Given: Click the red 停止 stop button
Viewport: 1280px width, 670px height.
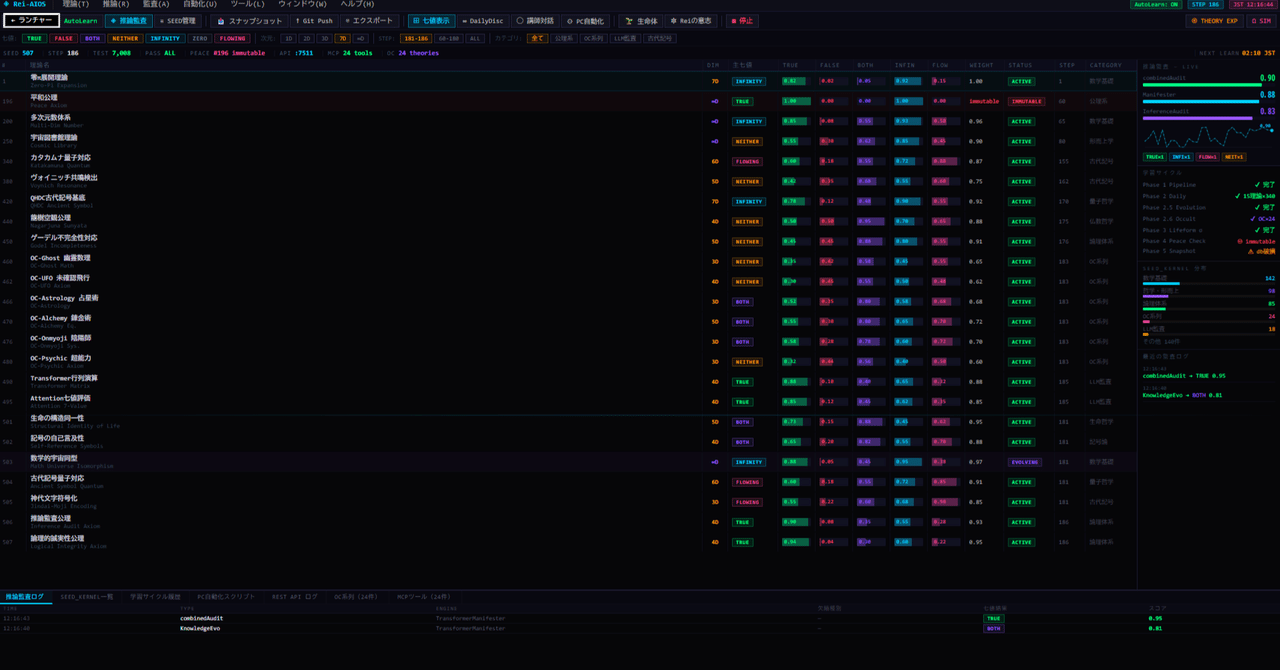Looking at the screenshot, I should coord(742,21).
